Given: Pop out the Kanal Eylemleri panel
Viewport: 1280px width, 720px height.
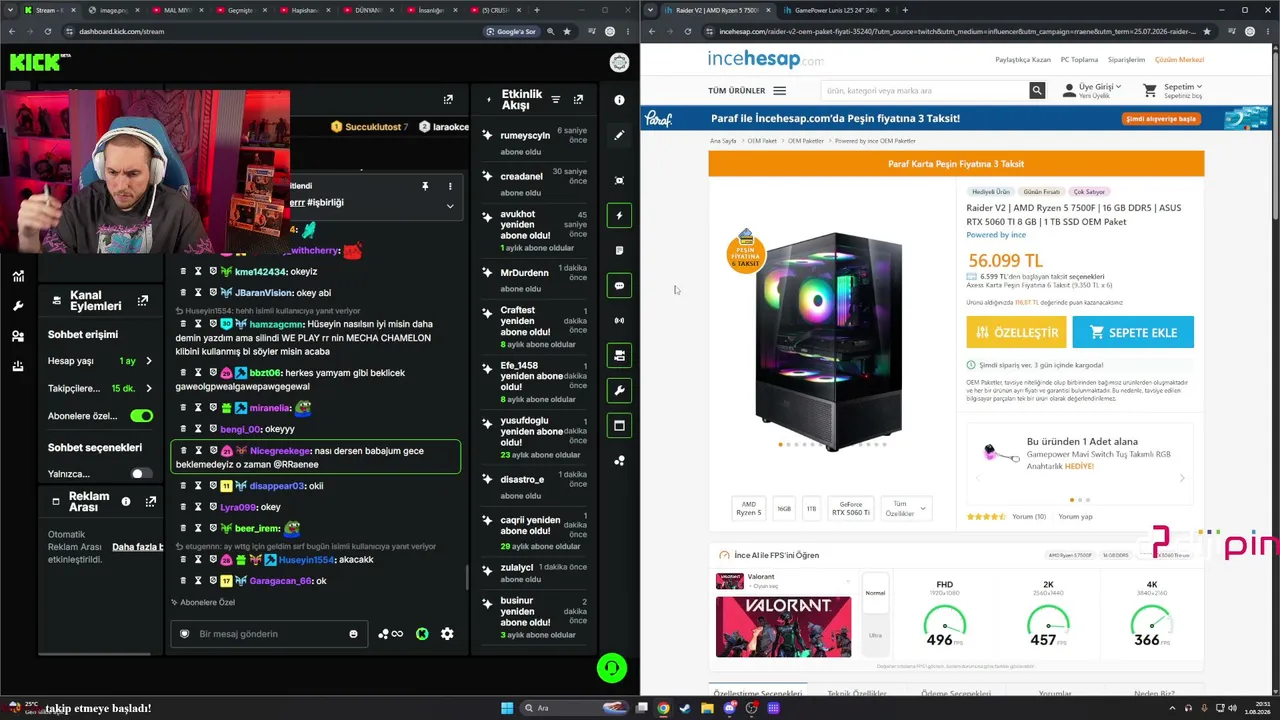Looking at the screenshot, I should tap(143, 301).
